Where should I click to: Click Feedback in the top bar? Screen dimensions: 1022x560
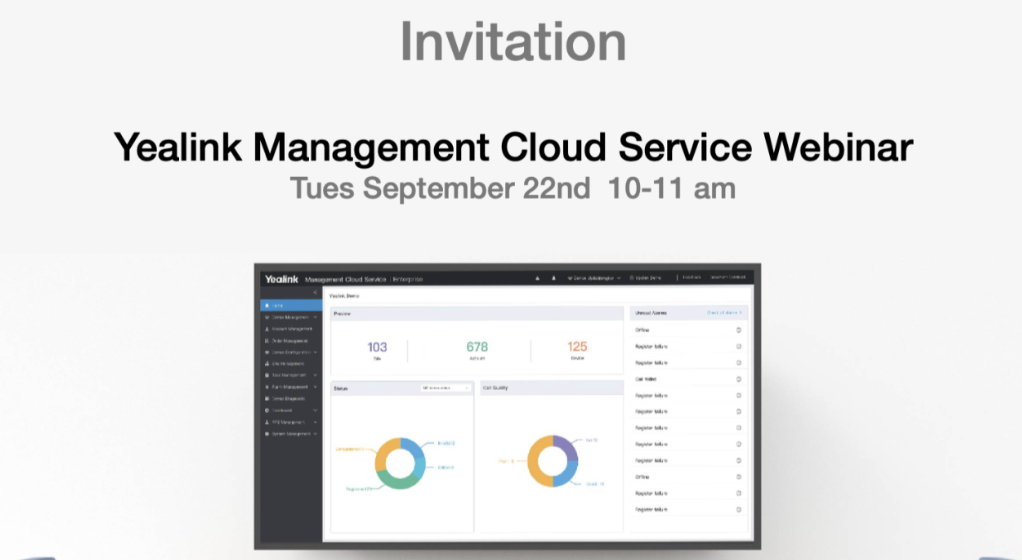[692, 278]
